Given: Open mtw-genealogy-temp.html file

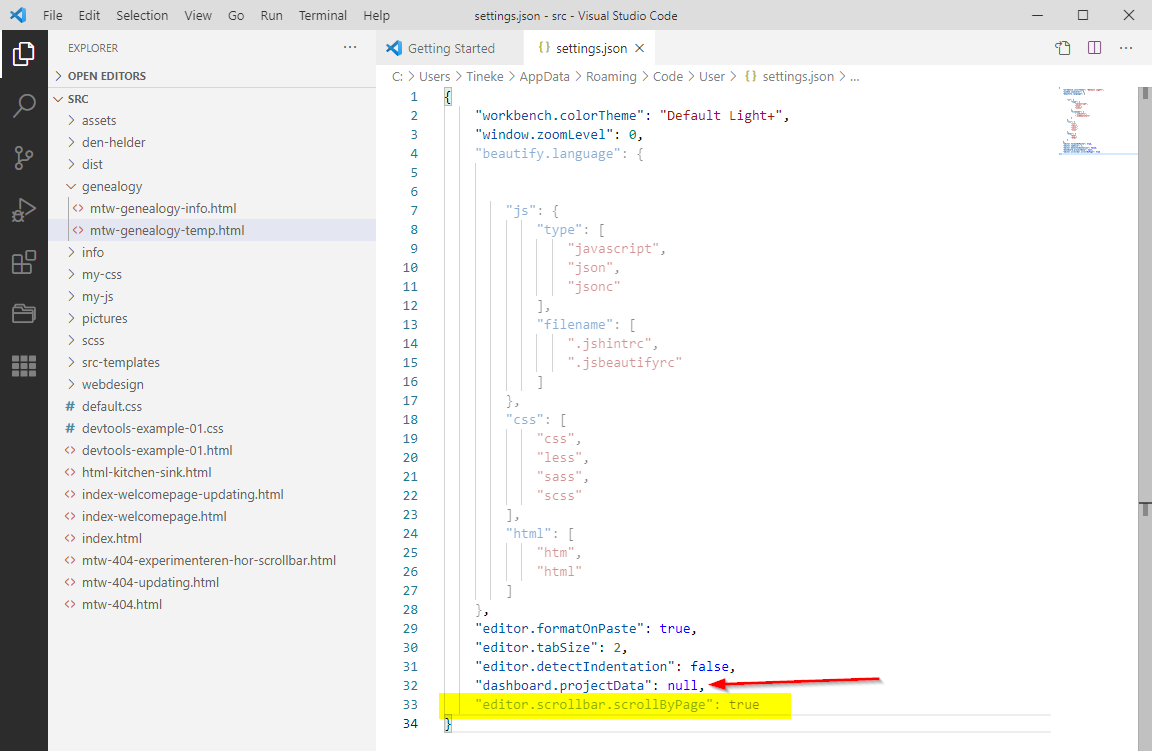Looking at the screenshot, I should pos(212,231).
